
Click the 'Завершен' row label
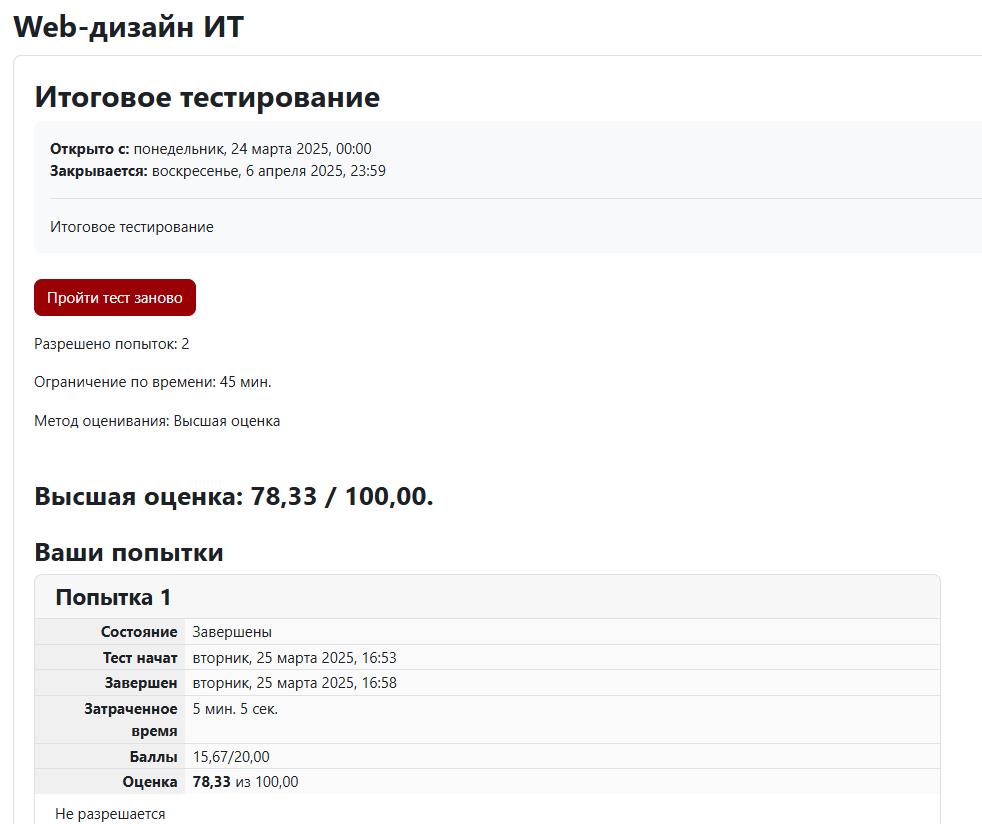pyautogui.click(x=141, y=682)
